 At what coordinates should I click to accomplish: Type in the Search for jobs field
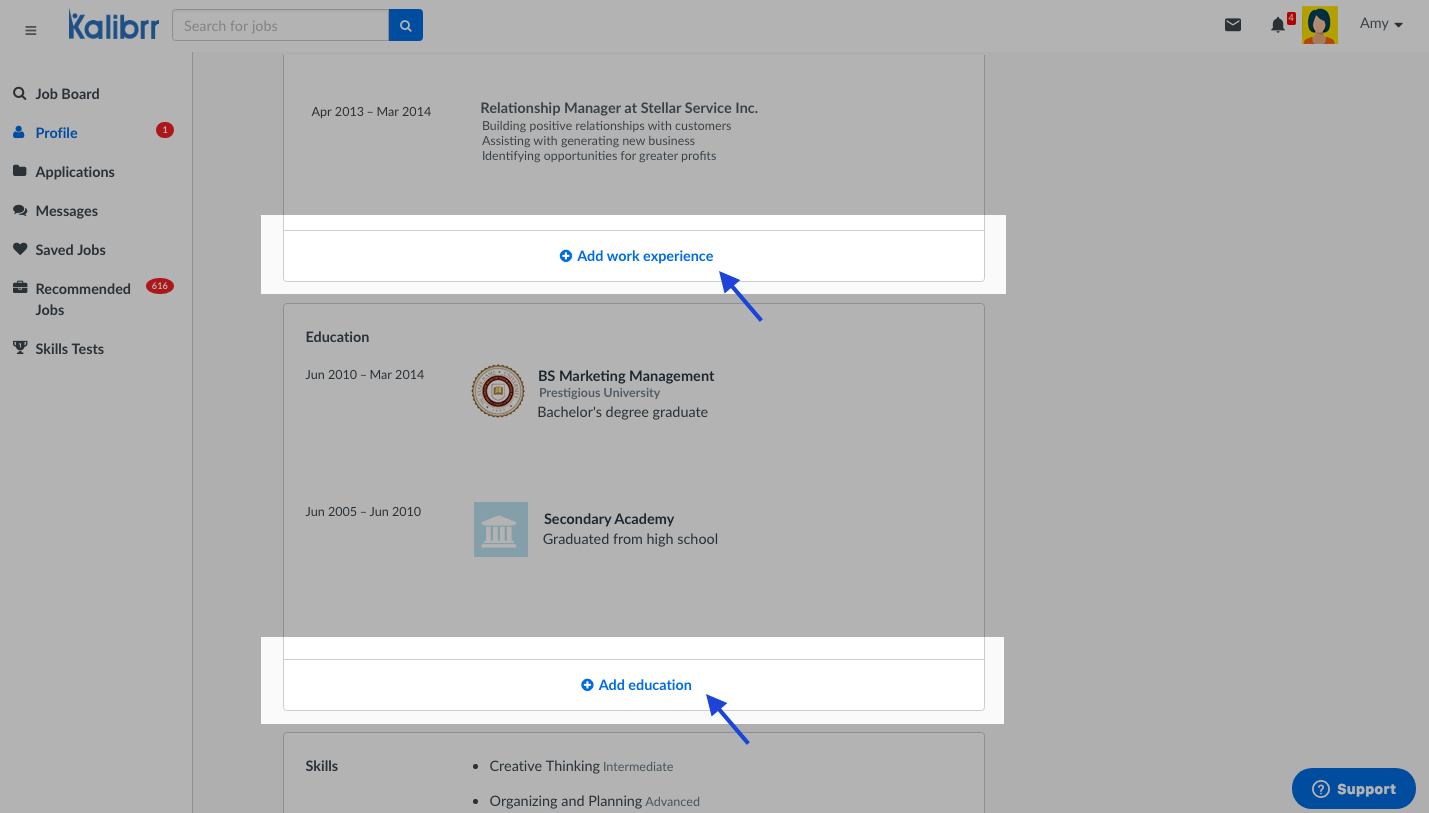tap(280, 26)
